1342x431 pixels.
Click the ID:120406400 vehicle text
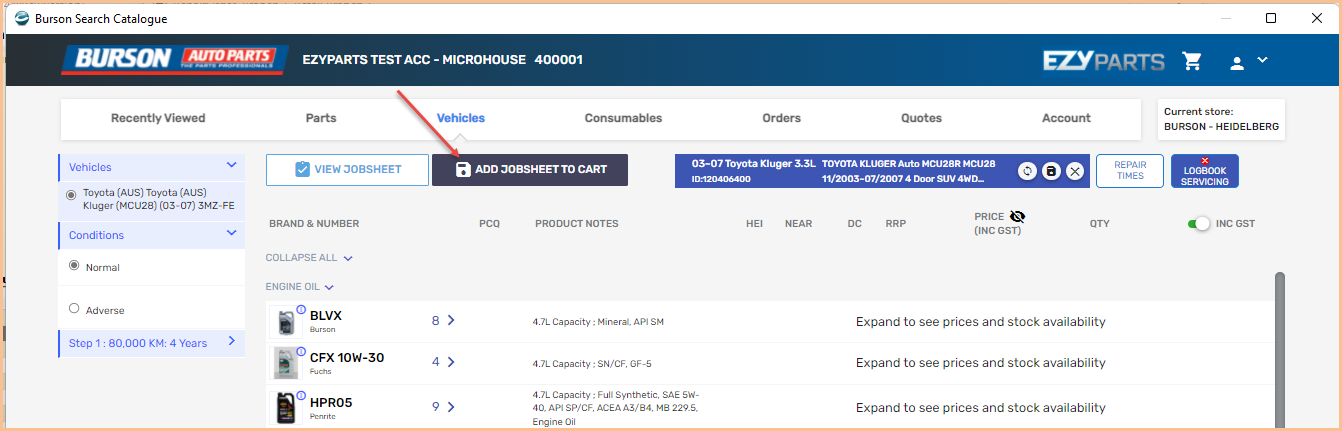[721, 179]
